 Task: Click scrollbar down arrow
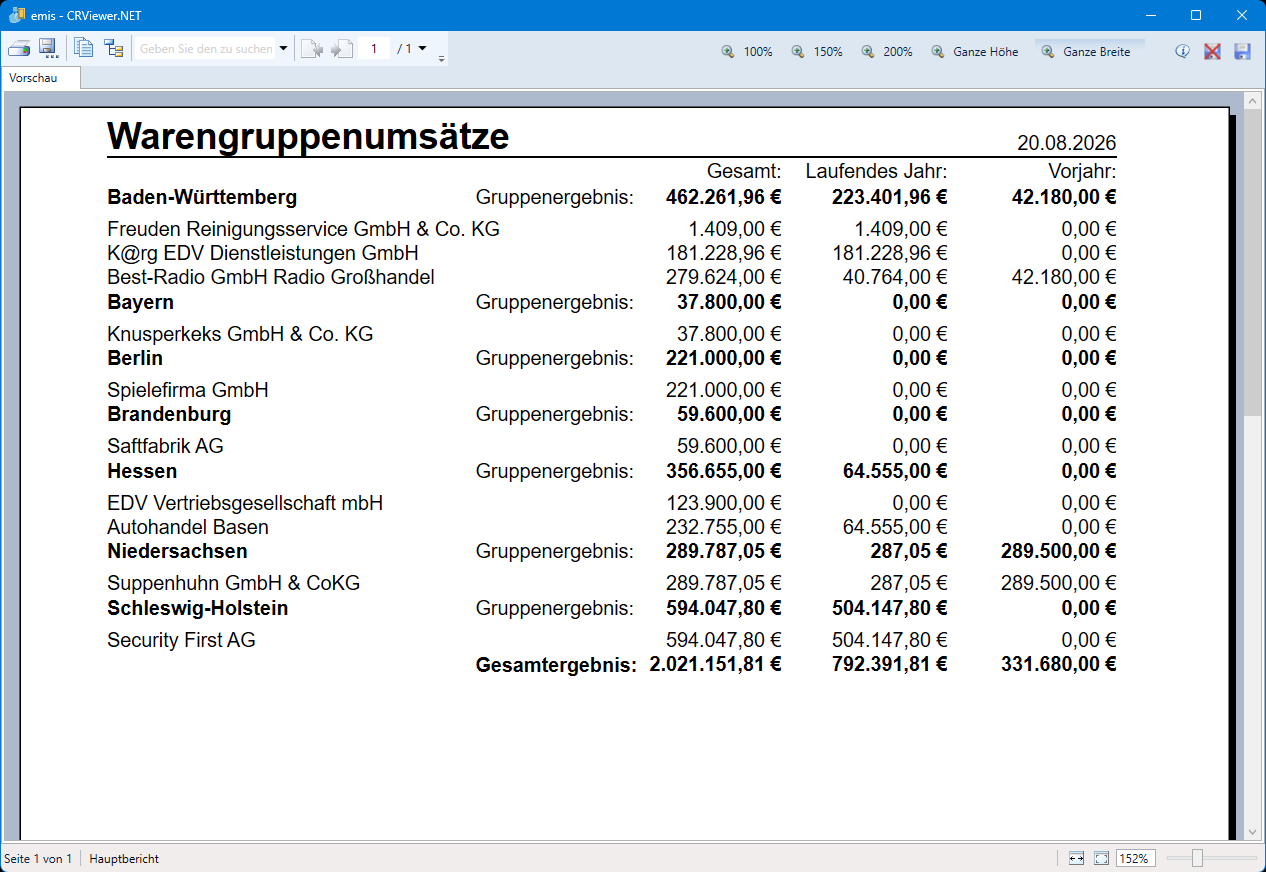coord(1252,832)
